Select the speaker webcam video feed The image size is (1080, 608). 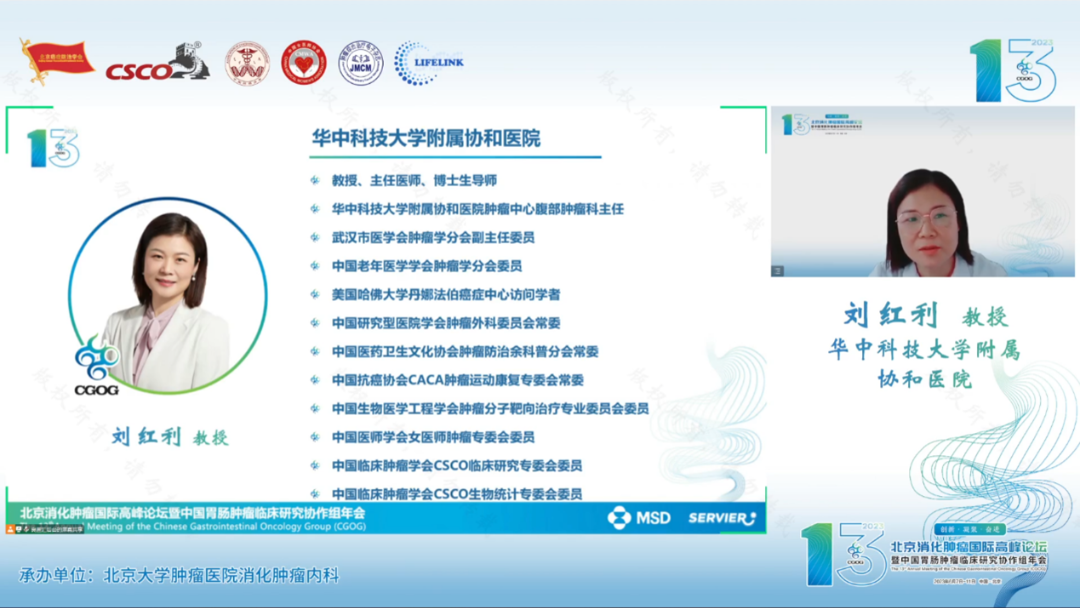pos(922,191)
